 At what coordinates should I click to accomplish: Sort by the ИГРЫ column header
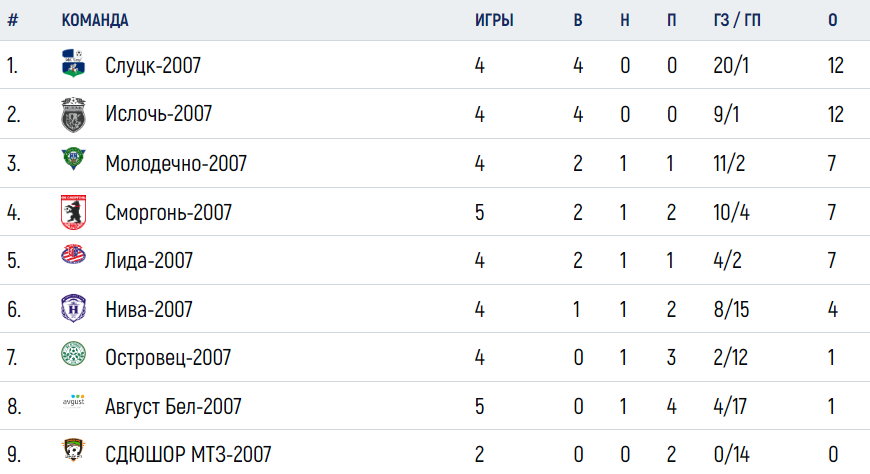pos(494,21)
